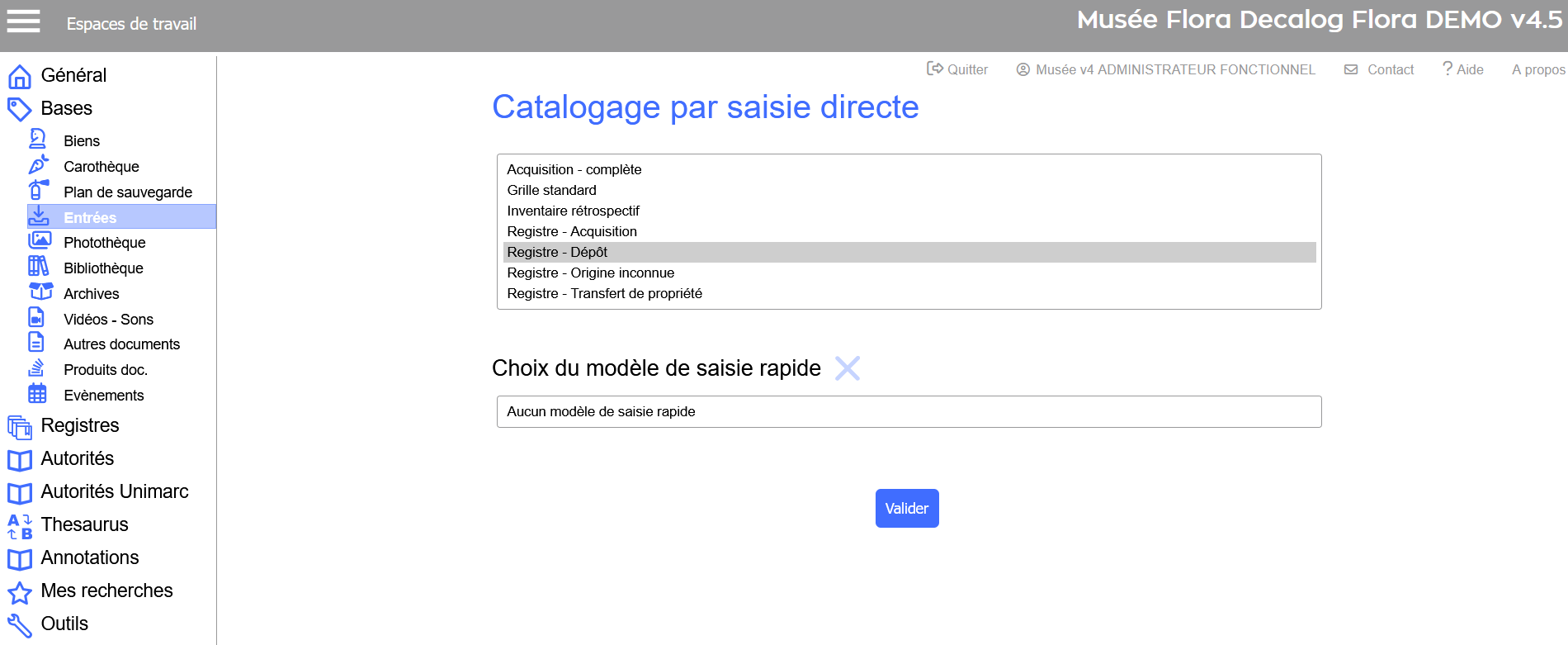The height and width of the screenshot is (645, 1568).
Task: Collapse the Bases section
Action: coord(66,108)
